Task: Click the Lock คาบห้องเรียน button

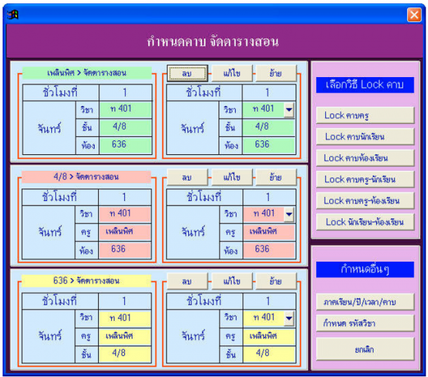Action: click(x=365, y=158)
